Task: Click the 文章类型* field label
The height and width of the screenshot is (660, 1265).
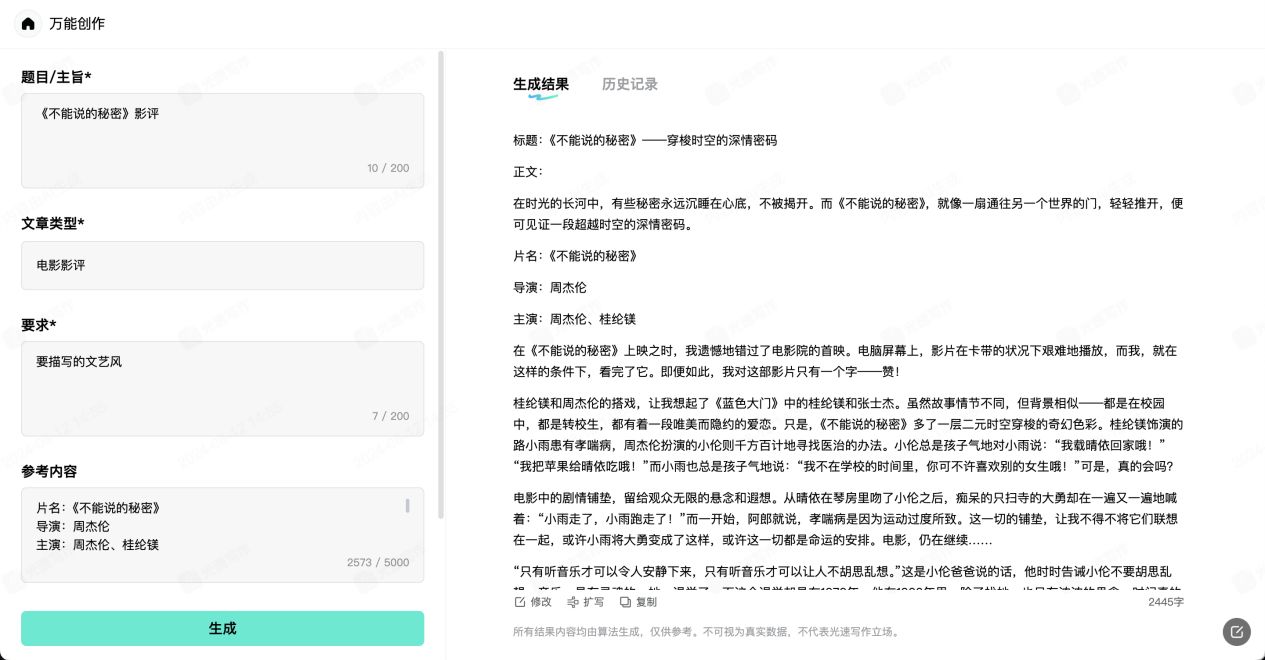Action: pos(53,223)
